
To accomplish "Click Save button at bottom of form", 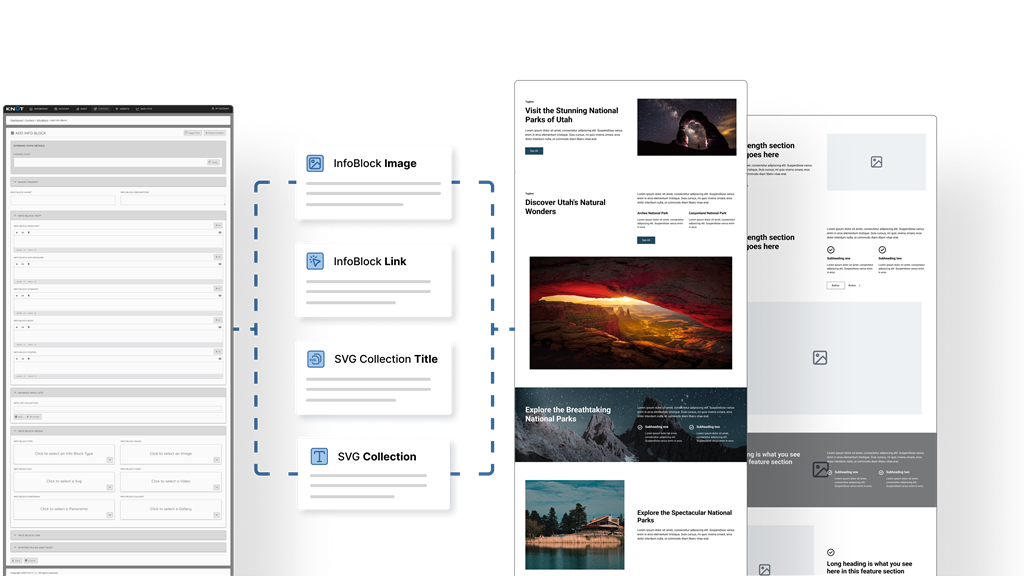I will (x=16, y=560).
